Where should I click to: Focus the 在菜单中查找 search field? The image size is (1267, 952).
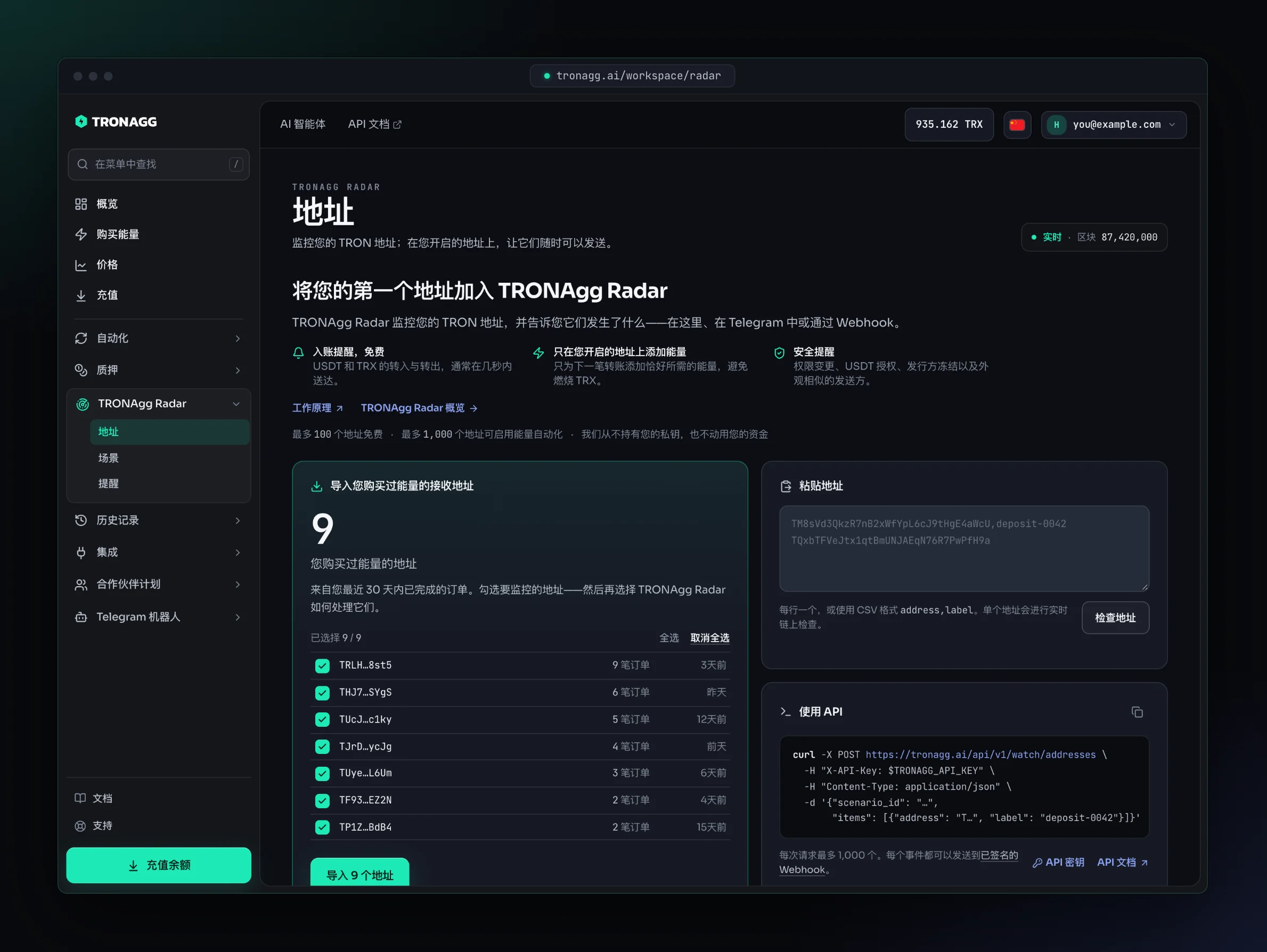click(159, 165)
